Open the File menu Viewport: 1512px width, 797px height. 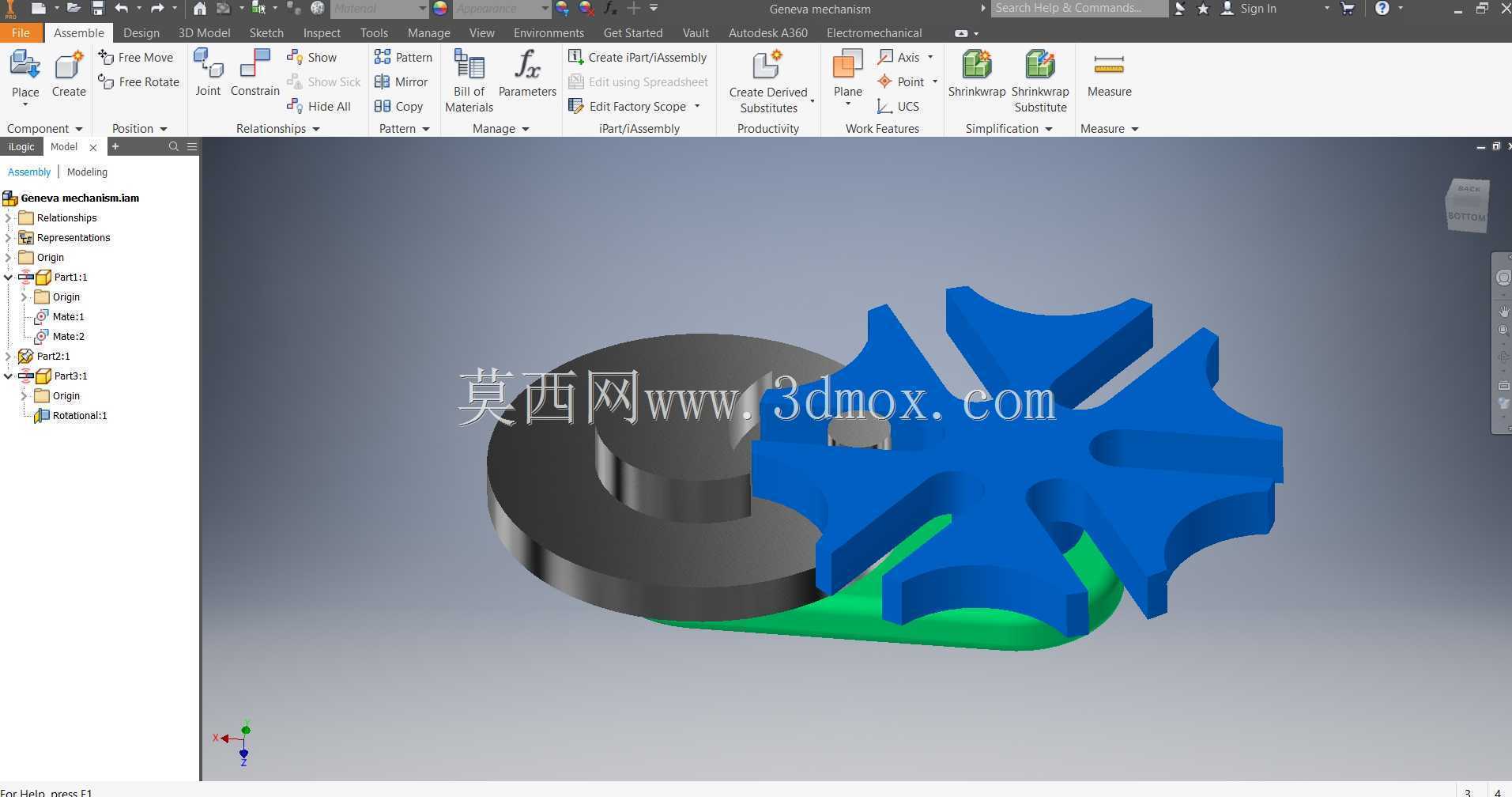pos(21,32)
